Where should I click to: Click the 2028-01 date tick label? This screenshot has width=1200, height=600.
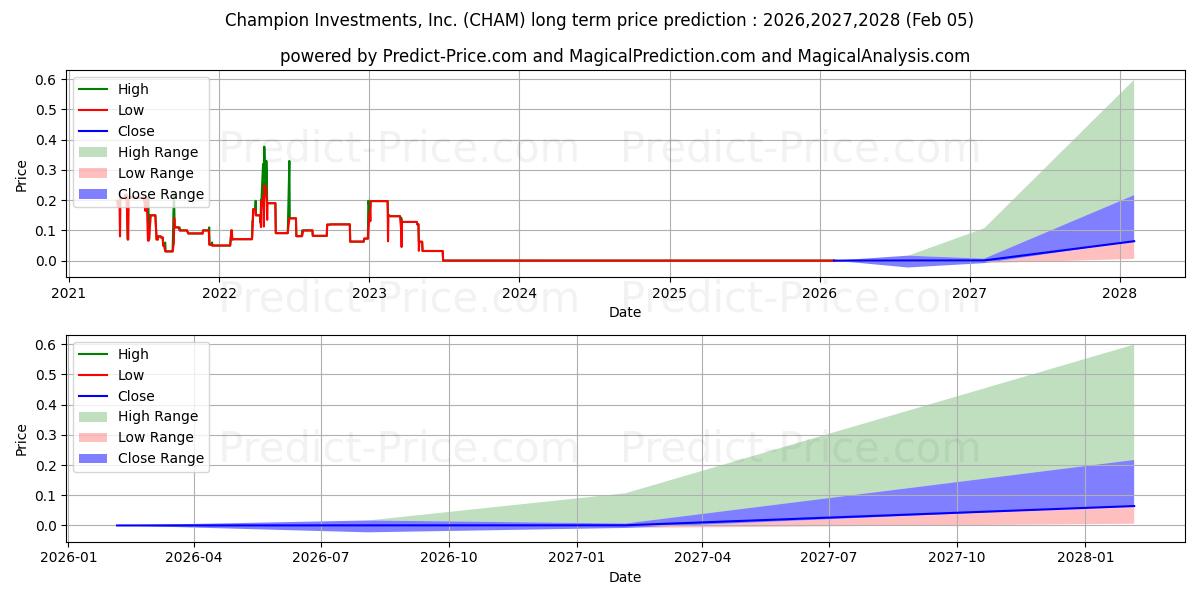[1086, 557]
